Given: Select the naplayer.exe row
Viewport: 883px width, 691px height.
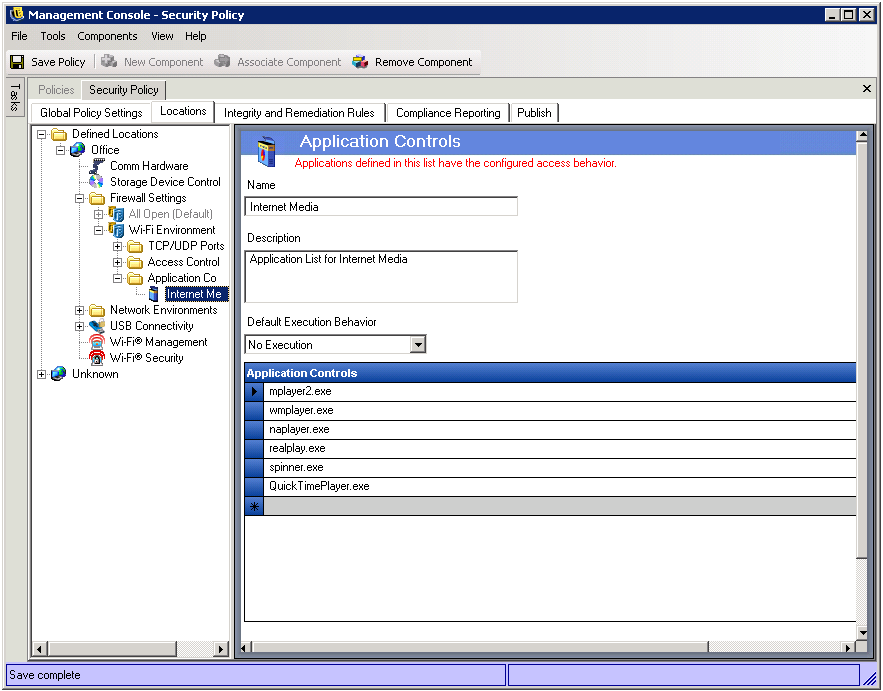Looking at the screenshot, I should [550, 430].
